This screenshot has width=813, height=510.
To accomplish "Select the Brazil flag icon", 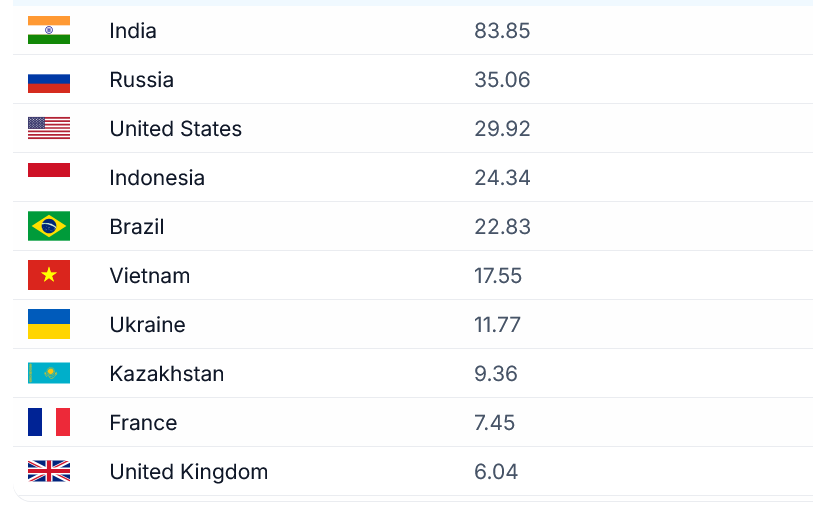I will tap(49, 227).
